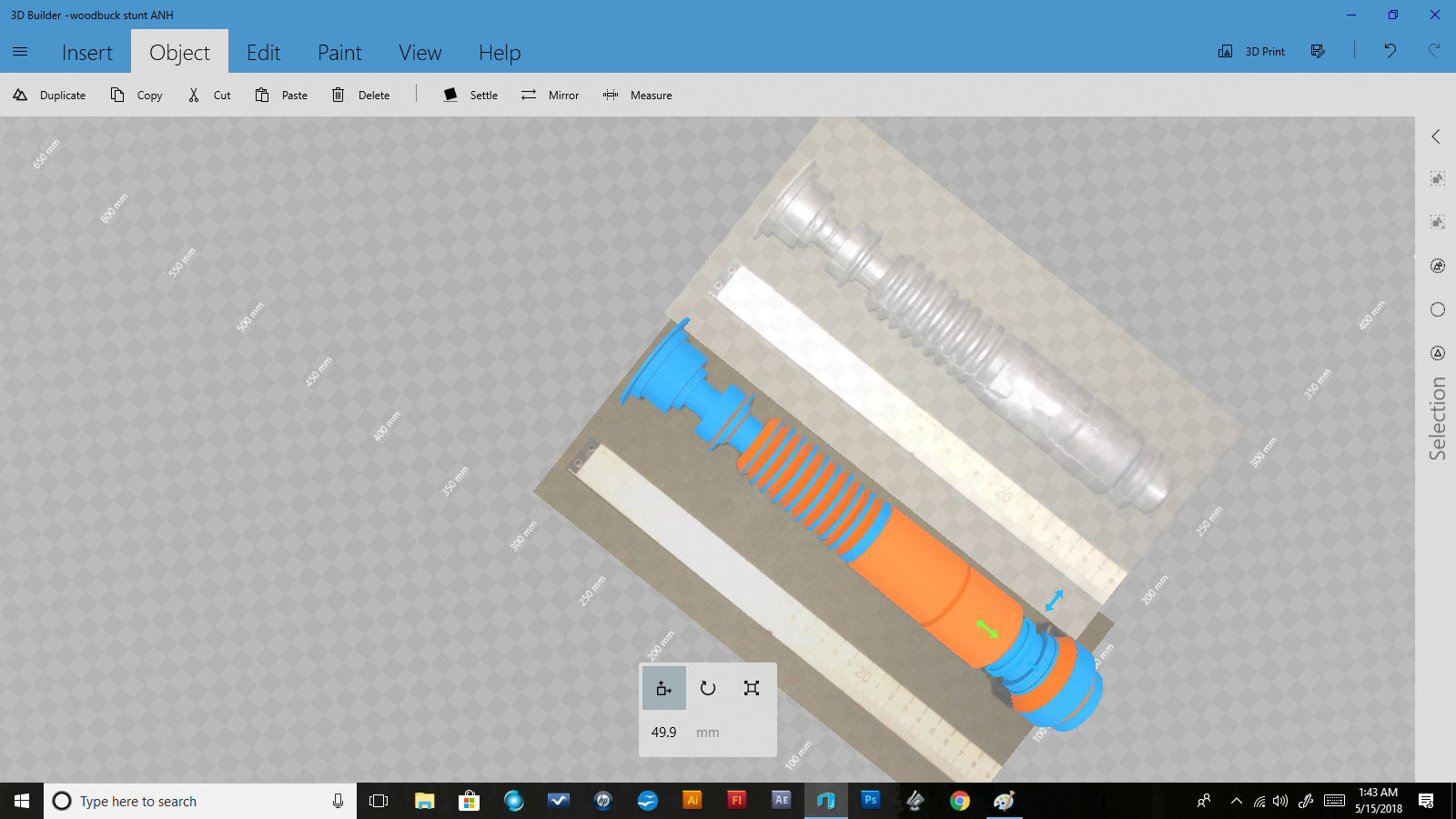Delete the selected object
This screenshot has width=1456, height=819.
coord(360,95)
